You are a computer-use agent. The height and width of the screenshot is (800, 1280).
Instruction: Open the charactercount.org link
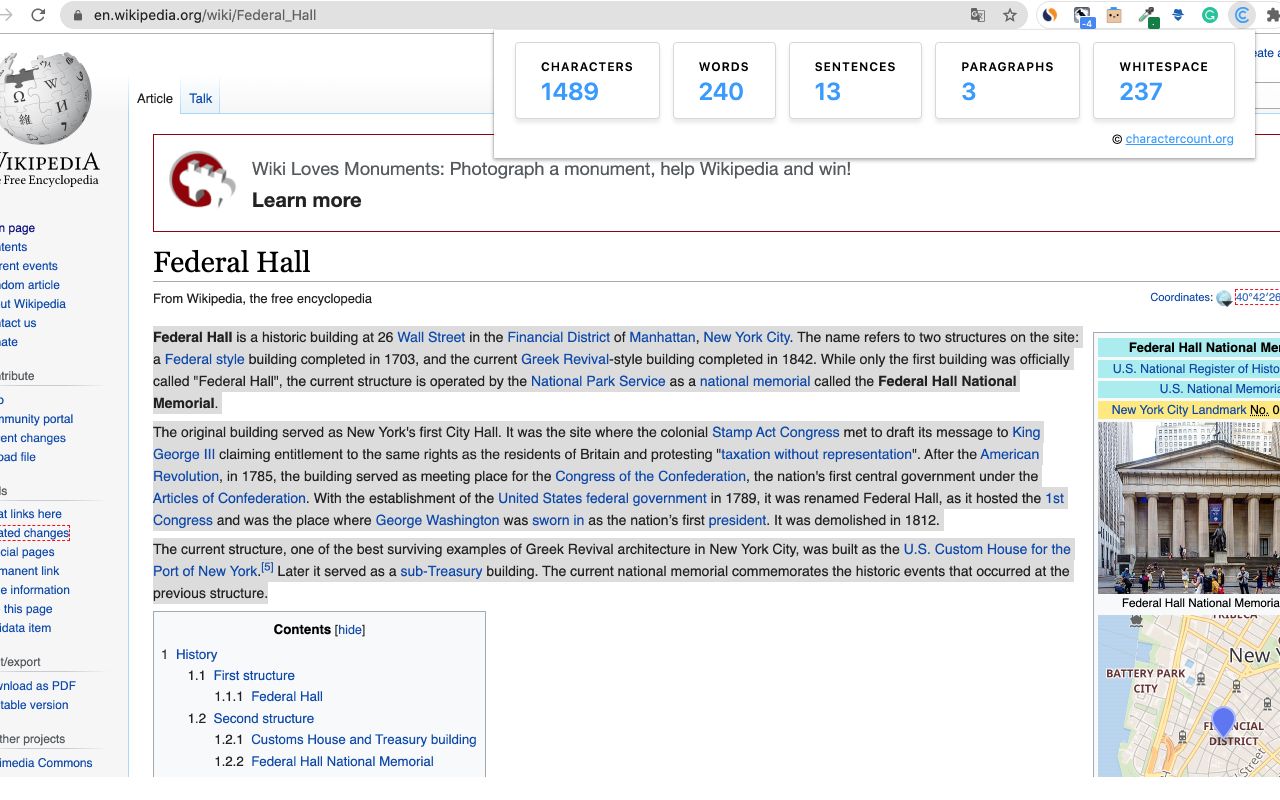pos(1179,139)
